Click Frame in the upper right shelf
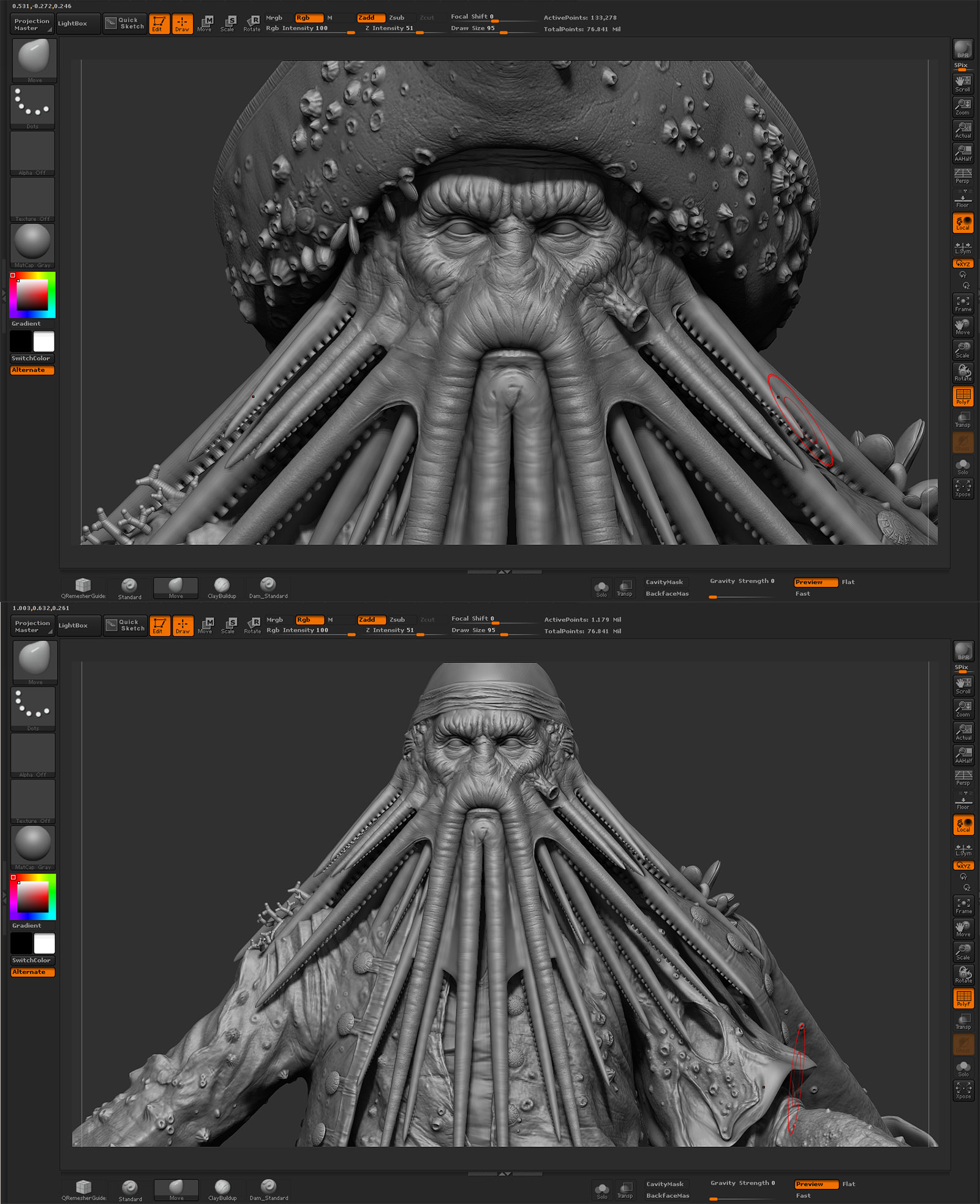Screen dimensions: 980x1204 pyautogui.click(x=963, y=304)
